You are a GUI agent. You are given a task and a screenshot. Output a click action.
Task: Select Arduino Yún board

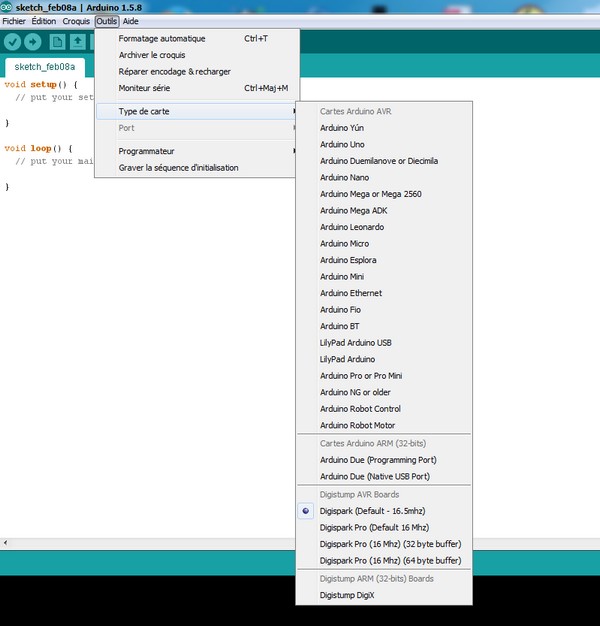click(384, 128)
